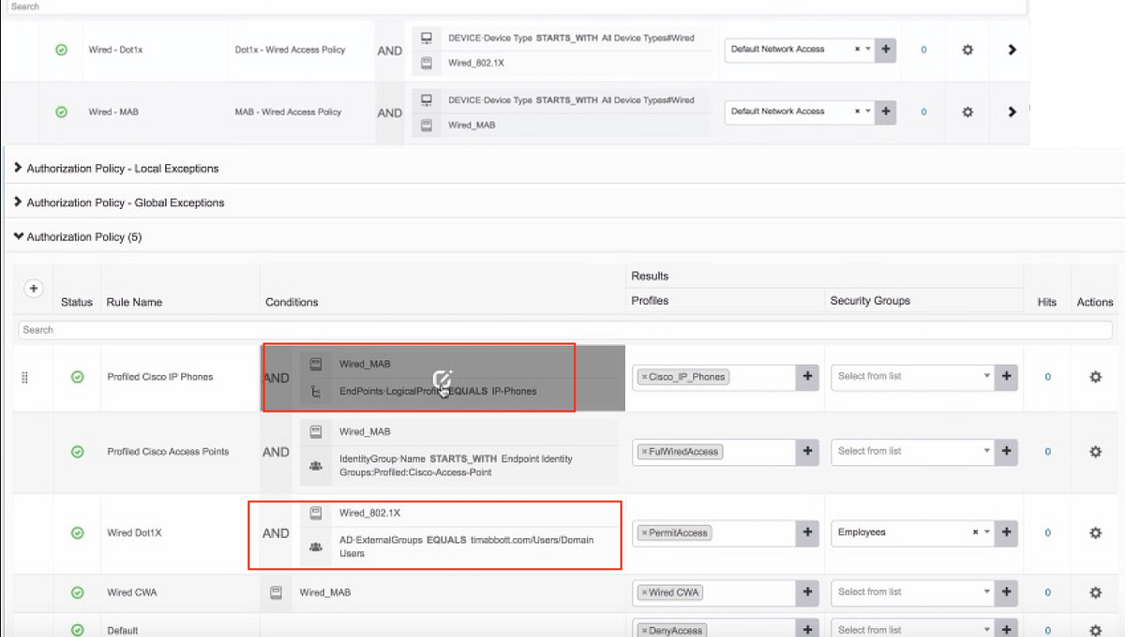Click AD-ExternalGroups condition icon in Wired Dot1X row

tap(316, 547)
